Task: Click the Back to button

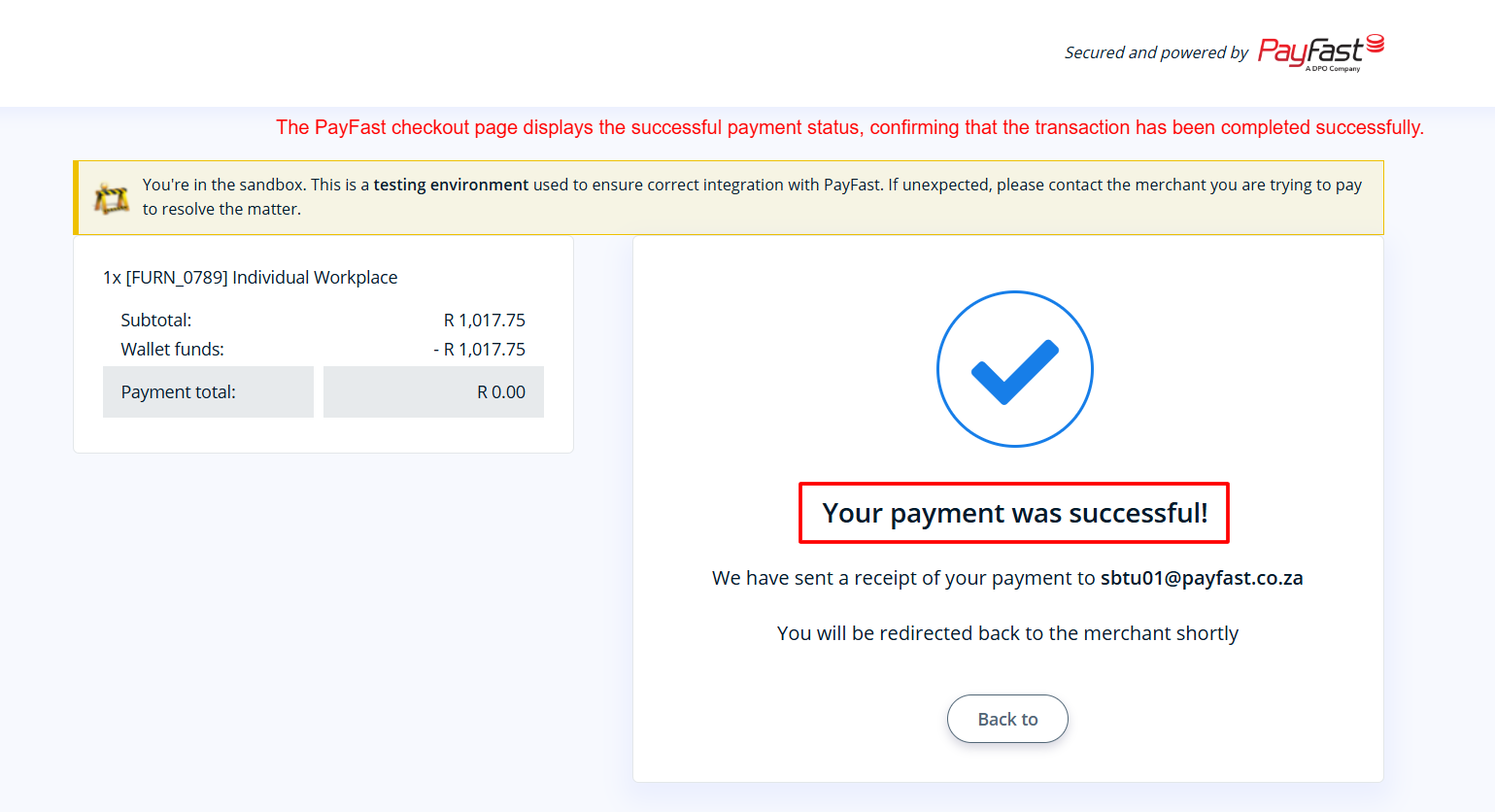Action: tap(1007, 719)
